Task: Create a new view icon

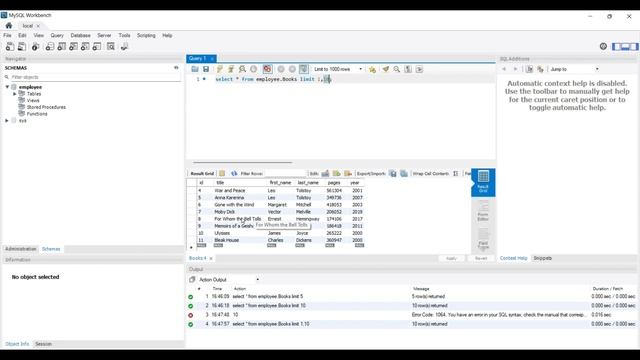Action: (73, 47)
